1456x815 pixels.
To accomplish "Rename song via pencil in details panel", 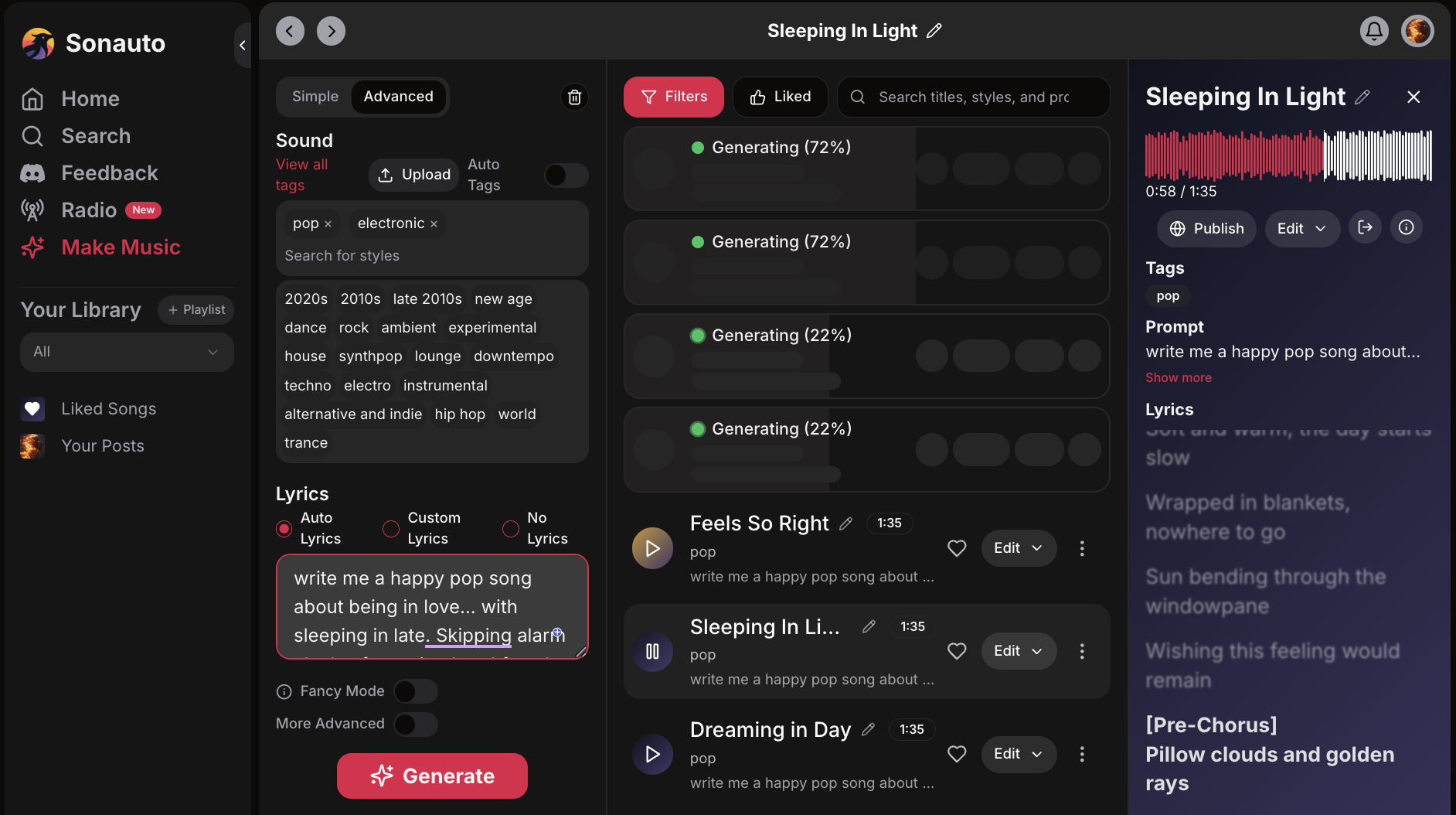I will [1362, 97].
